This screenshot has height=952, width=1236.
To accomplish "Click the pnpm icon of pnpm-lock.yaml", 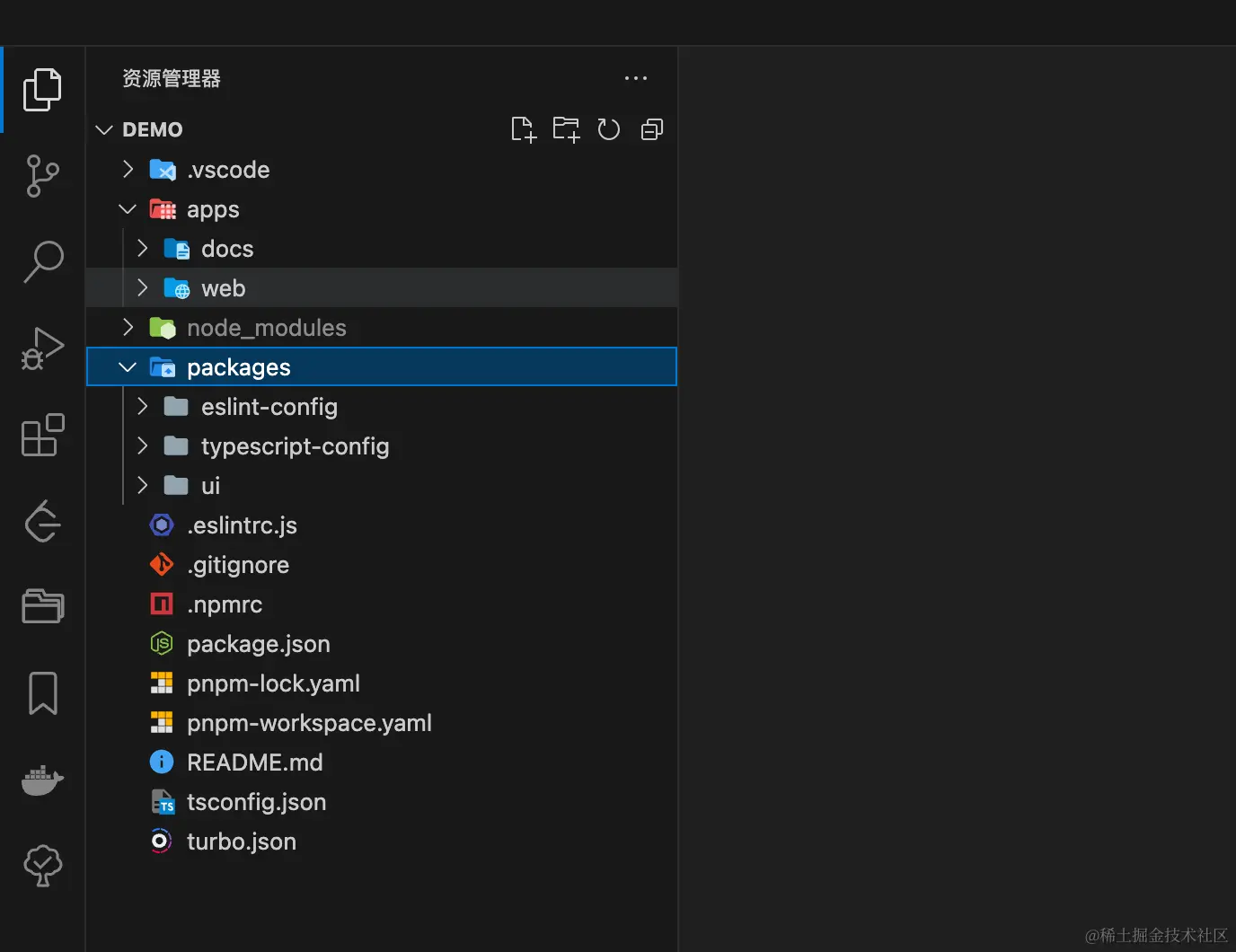I will 162,683.
